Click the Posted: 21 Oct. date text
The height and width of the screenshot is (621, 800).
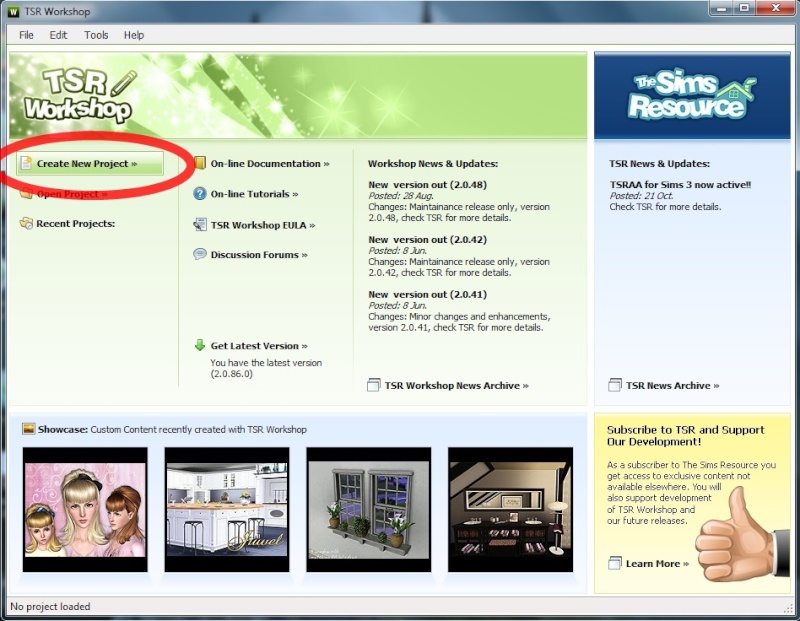point(641,195)
